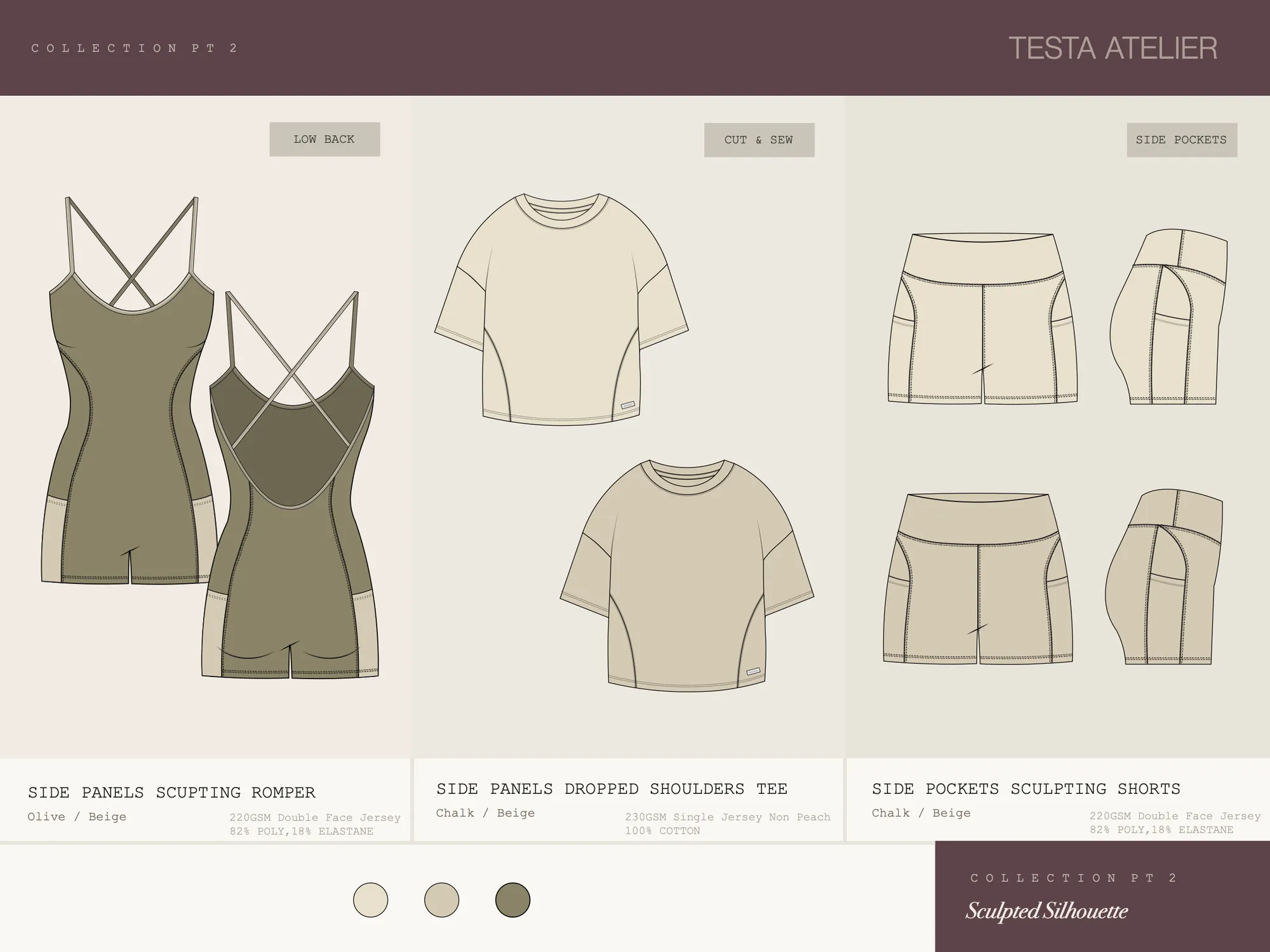Click the footer COLLECTION PT 2 label

coord(1074,878)
